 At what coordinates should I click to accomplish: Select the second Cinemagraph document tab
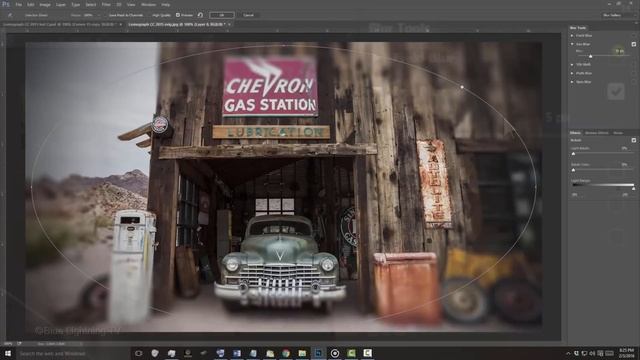point(176,24)
